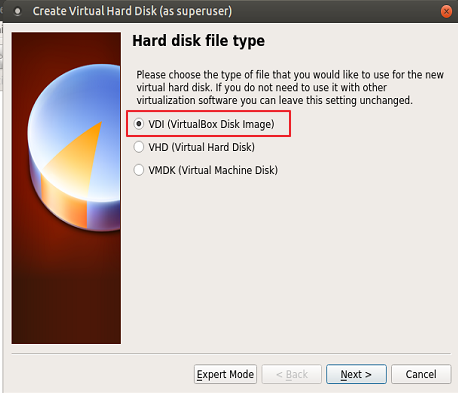
Task: Click the separator line above the buttons
Action: point(231,353)
